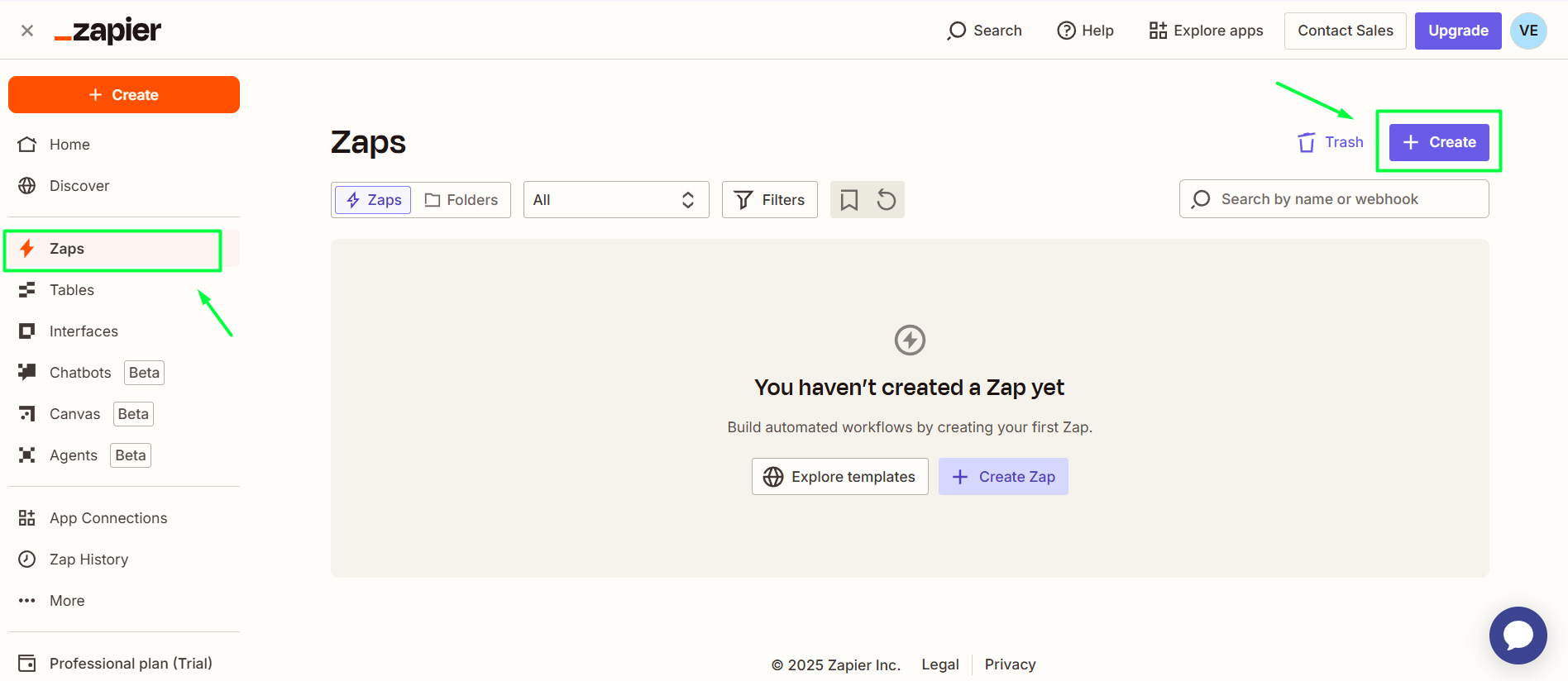The width and height of the screenshot is (1568, 681).
Task: Click the globe icon on Explore templates
Action: tap(773, 477)
